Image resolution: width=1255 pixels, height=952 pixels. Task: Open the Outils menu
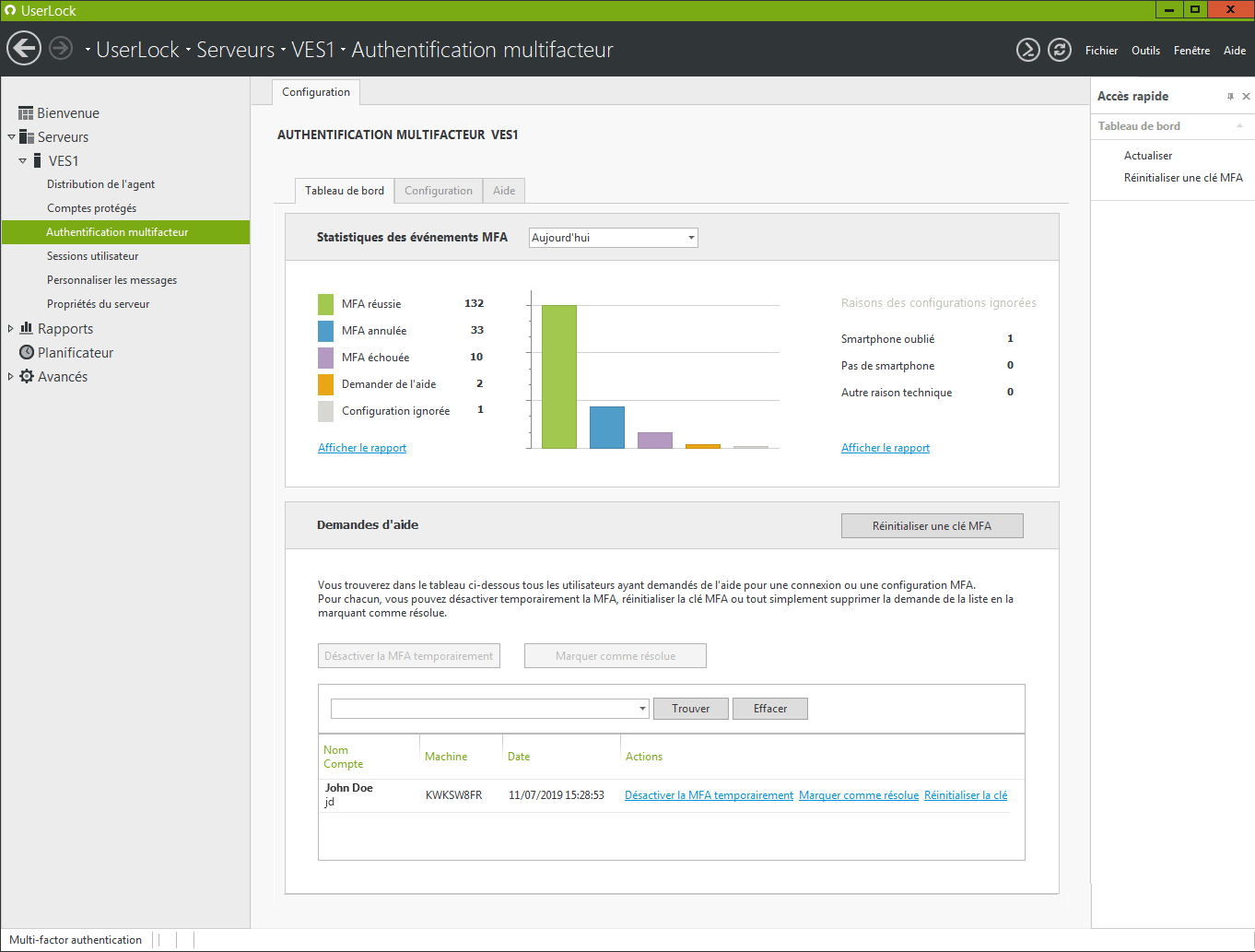(x=1145, y=51)
